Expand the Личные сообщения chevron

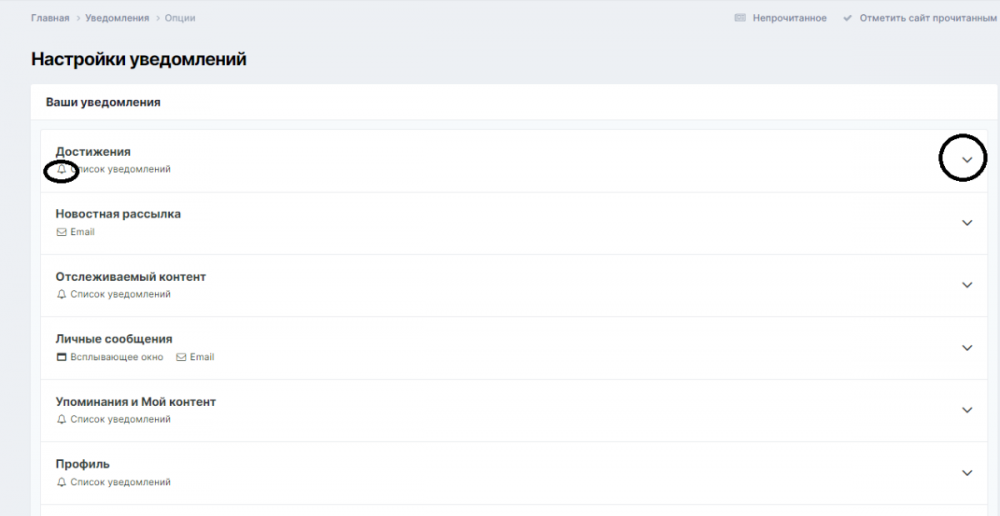point(967,348)
